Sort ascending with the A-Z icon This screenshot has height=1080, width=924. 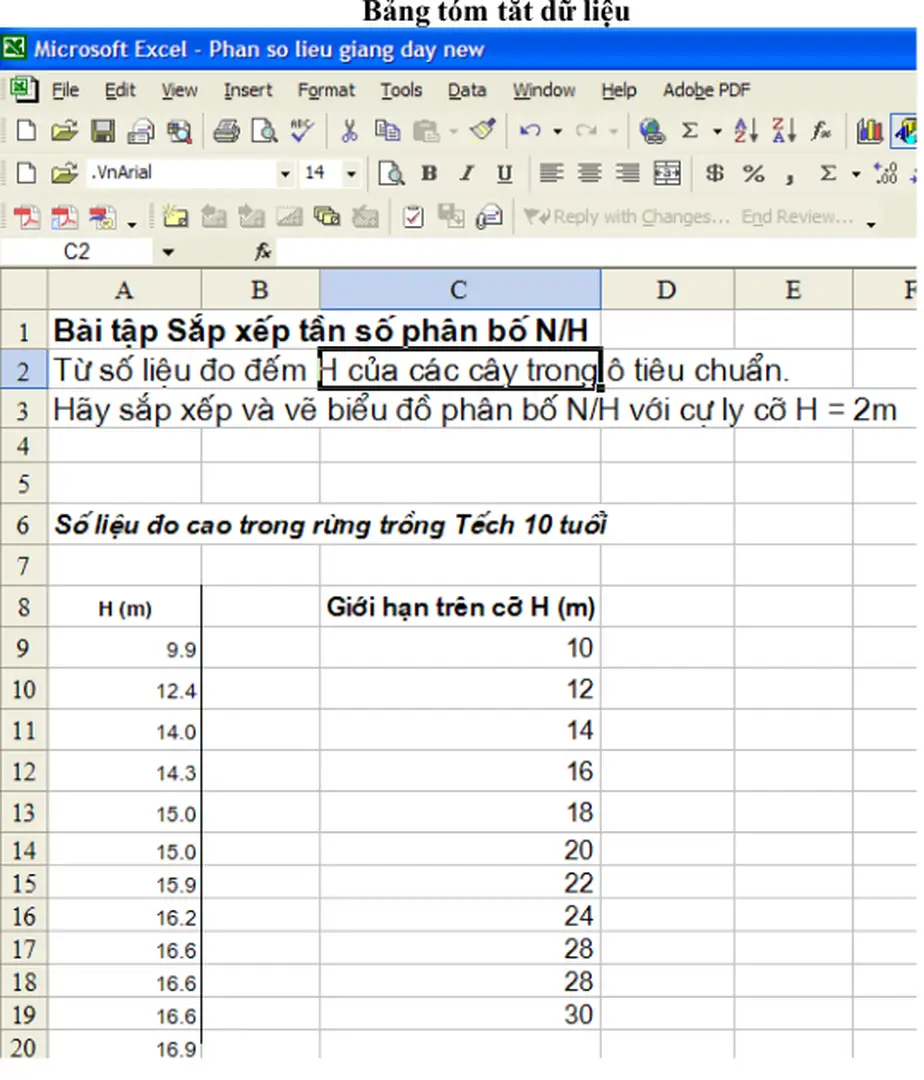click(x=746, y=131)
